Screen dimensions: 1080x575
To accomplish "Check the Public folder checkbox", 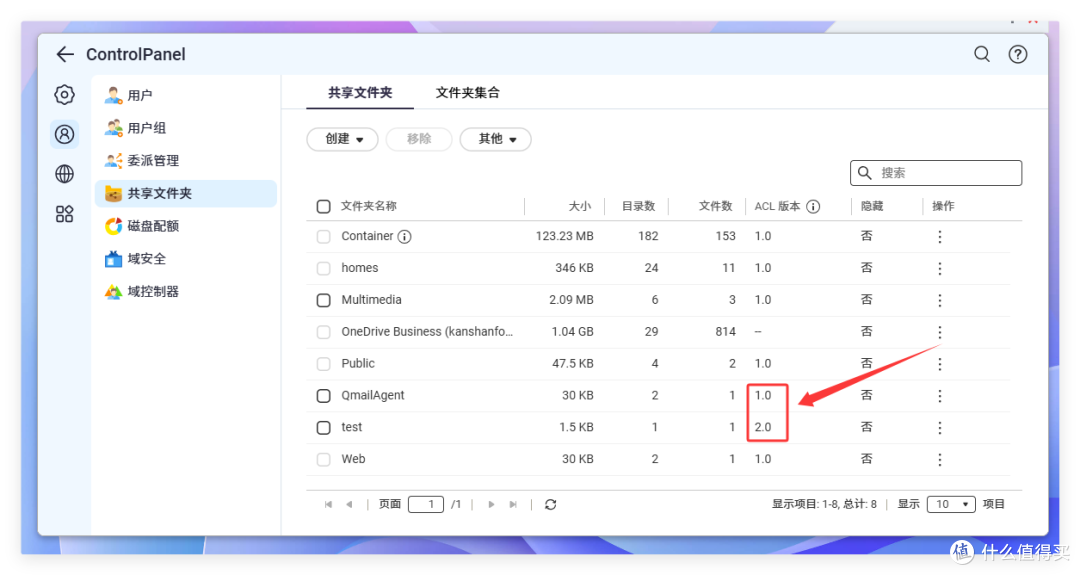I will tap(323, 364).
